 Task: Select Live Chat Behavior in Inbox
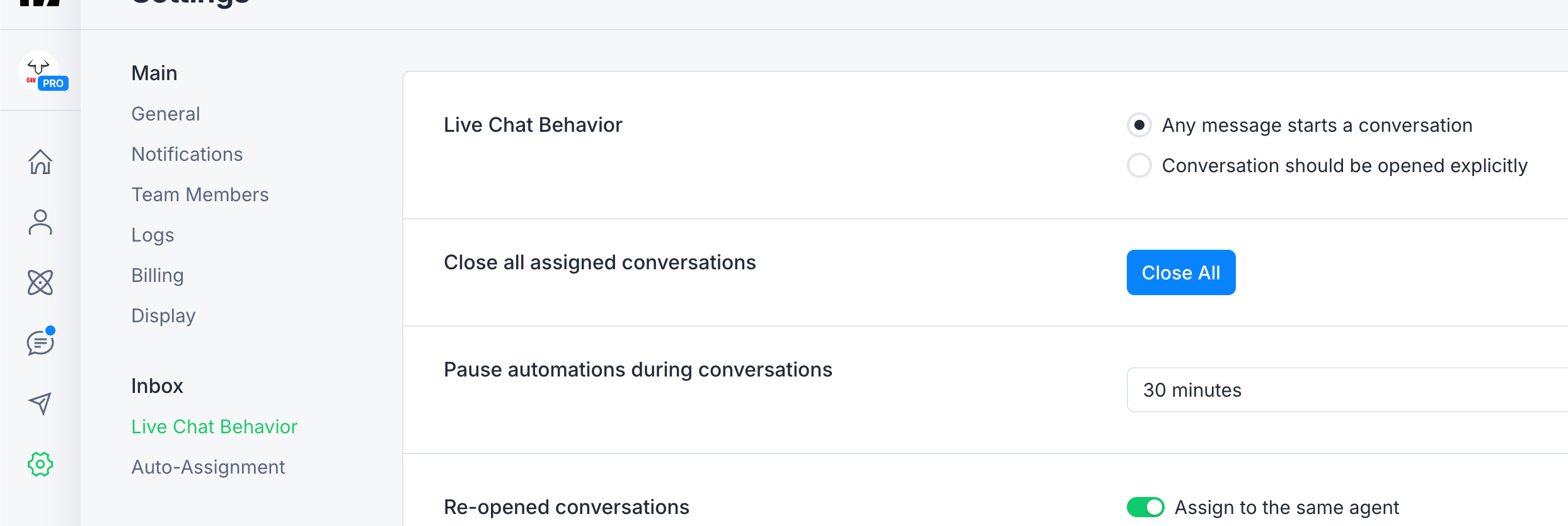pyautogui.click(x=214, y=427)
